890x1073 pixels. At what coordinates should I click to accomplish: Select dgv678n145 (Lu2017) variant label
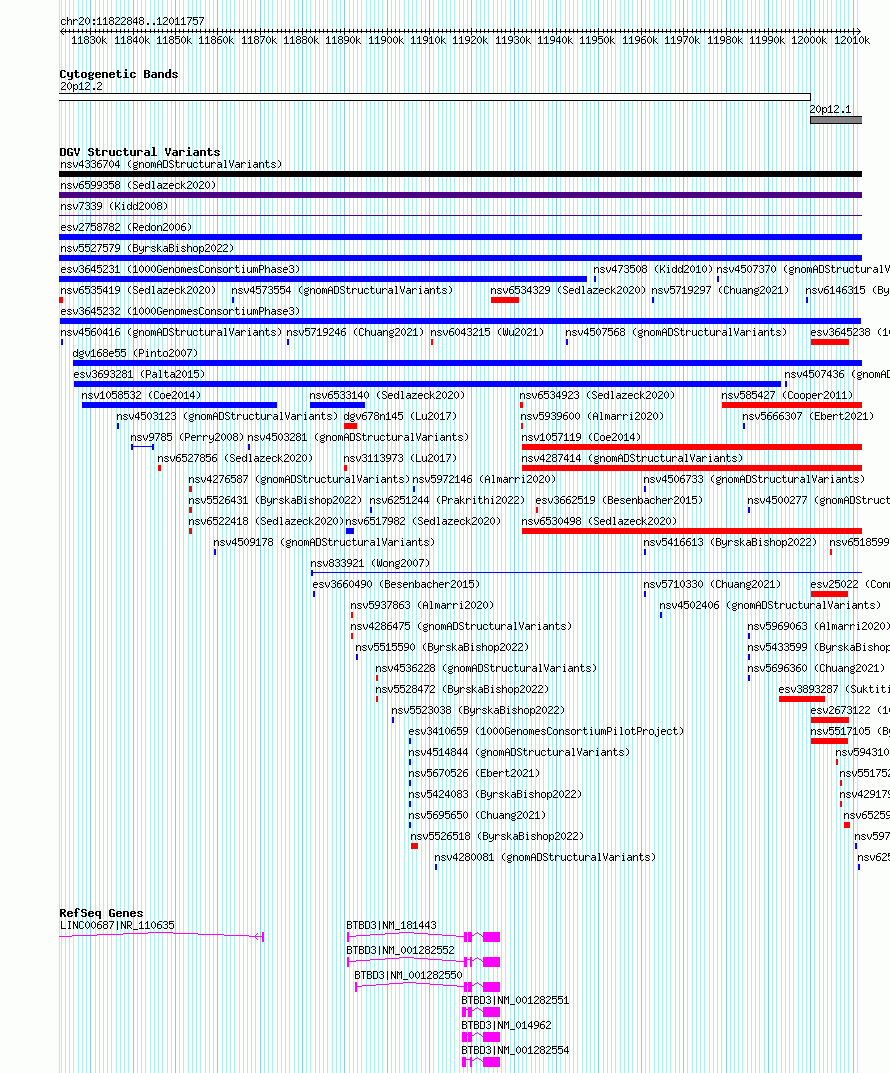tap(400, 416)
